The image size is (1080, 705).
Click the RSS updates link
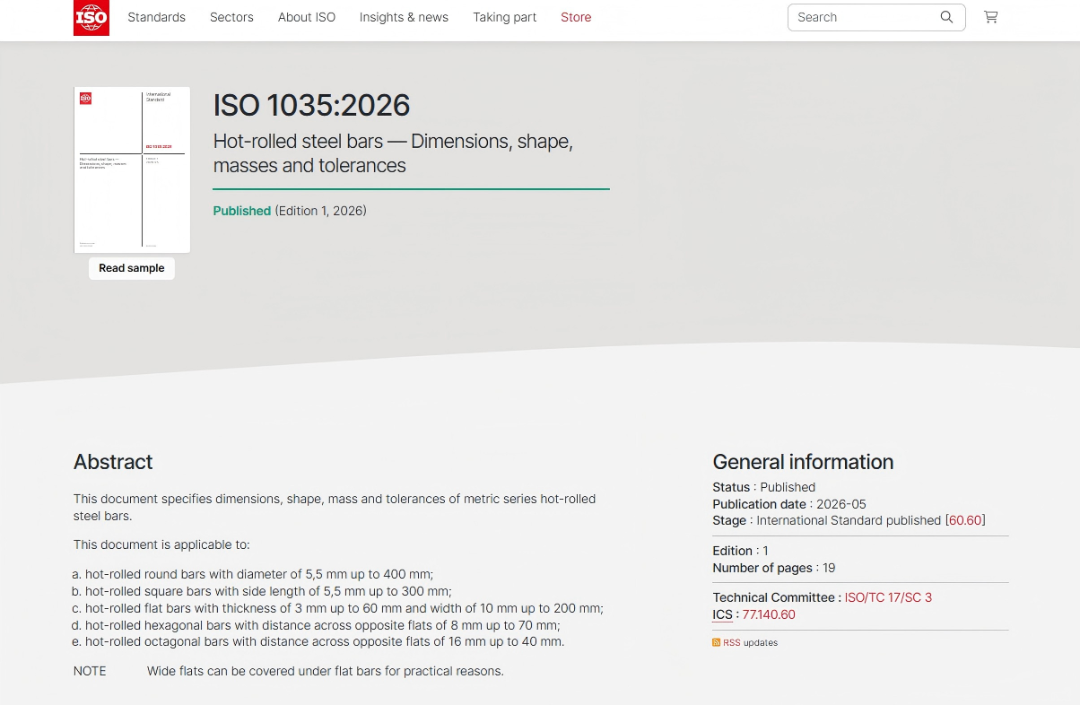click(x=750, y=642)
